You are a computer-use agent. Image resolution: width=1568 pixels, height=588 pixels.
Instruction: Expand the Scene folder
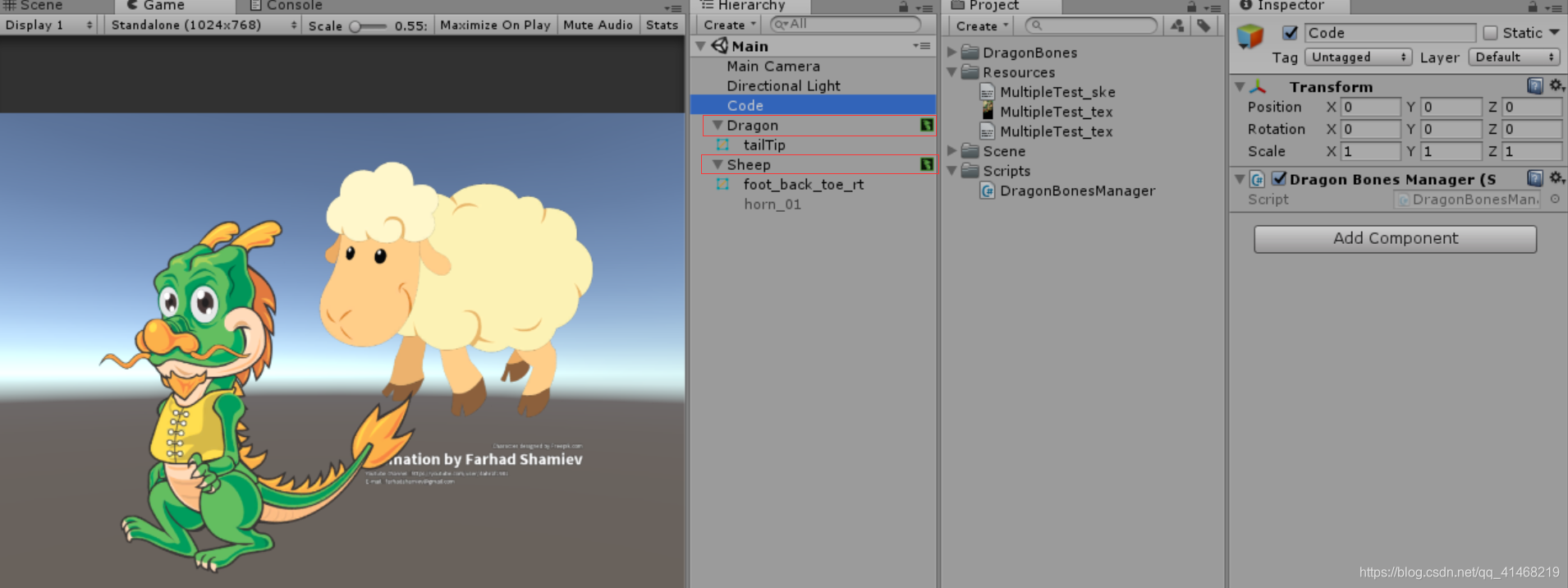click(x=952, y=151)
